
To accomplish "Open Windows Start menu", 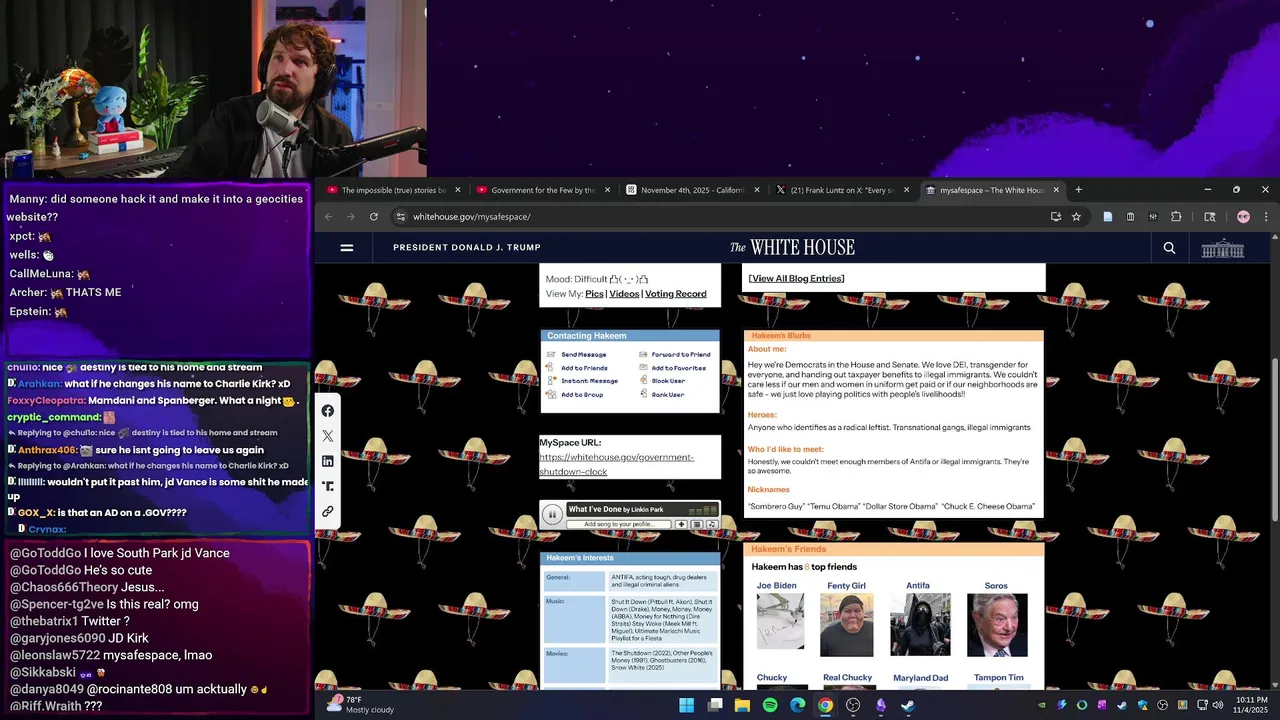I will (687, 705).
